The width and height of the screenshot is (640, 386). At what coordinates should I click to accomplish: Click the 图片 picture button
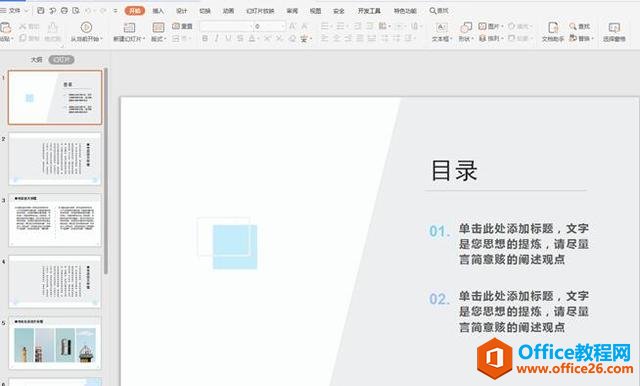(x=490, y=26)
